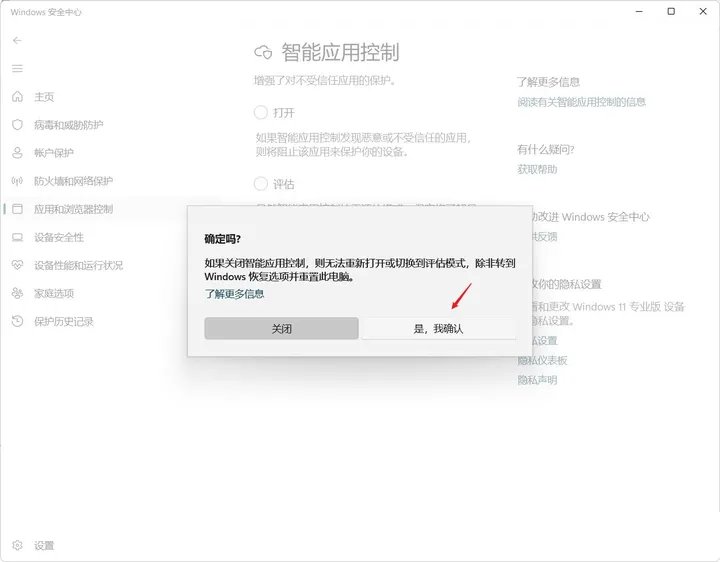
Task: Select the Account protection (帐户保护) icon
Action: pyautogui.click(x=17, y=153)
